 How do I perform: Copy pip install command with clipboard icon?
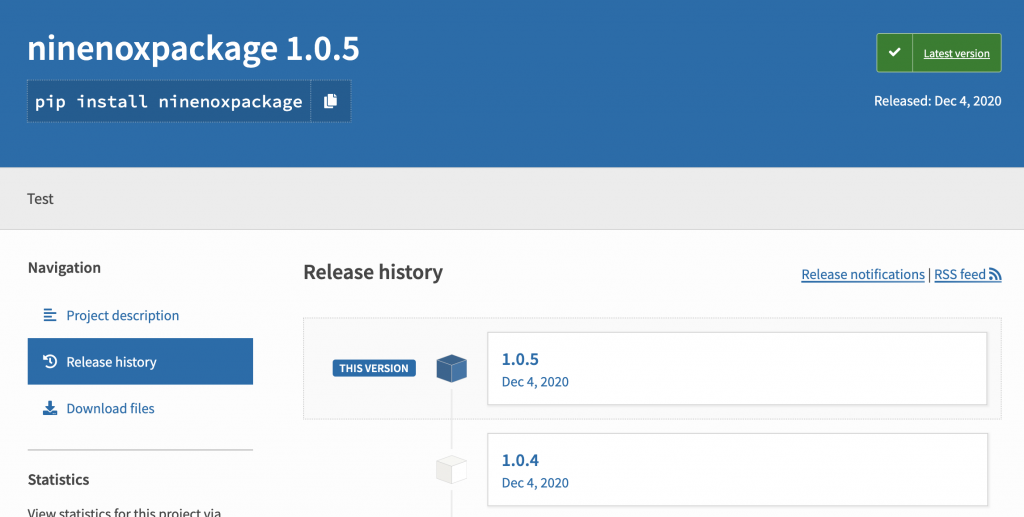tap(330, 101)
